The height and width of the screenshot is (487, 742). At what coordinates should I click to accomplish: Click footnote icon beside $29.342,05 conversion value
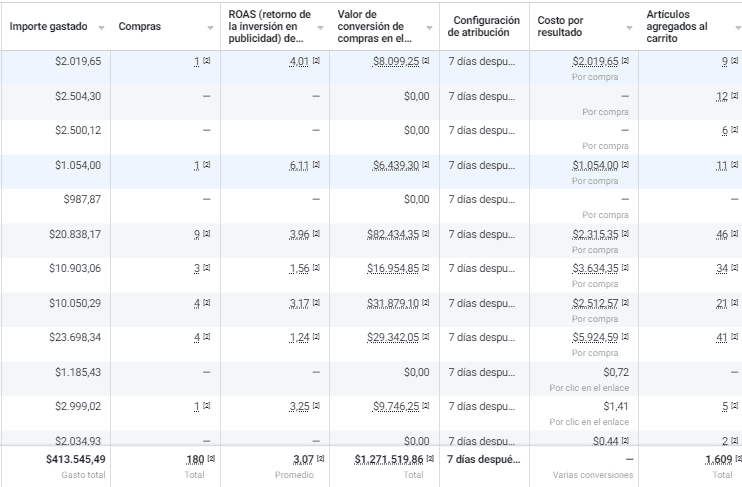coord(425,337)
